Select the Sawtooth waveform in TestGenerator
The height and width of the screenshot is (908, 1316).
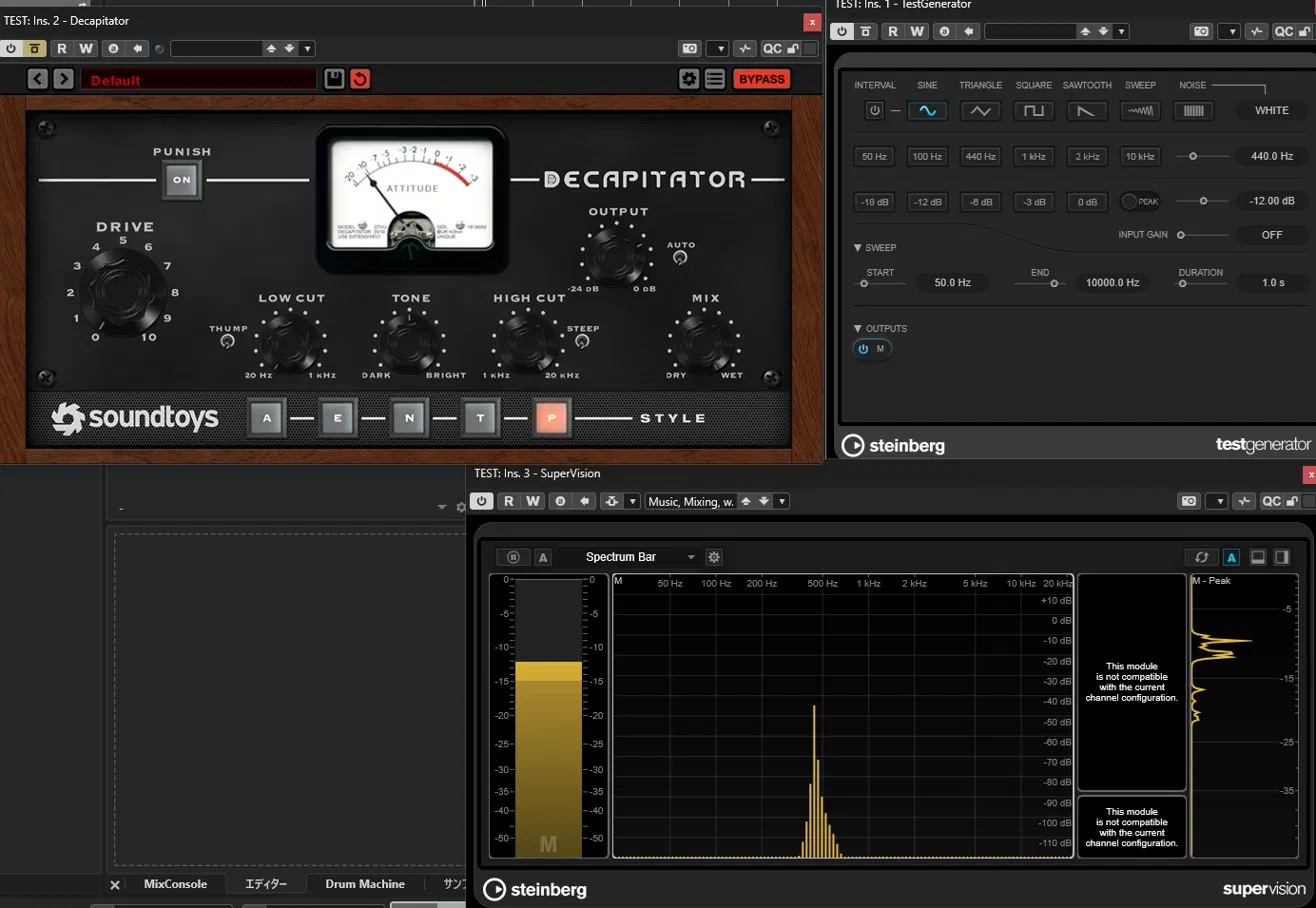coord(1086,111)
